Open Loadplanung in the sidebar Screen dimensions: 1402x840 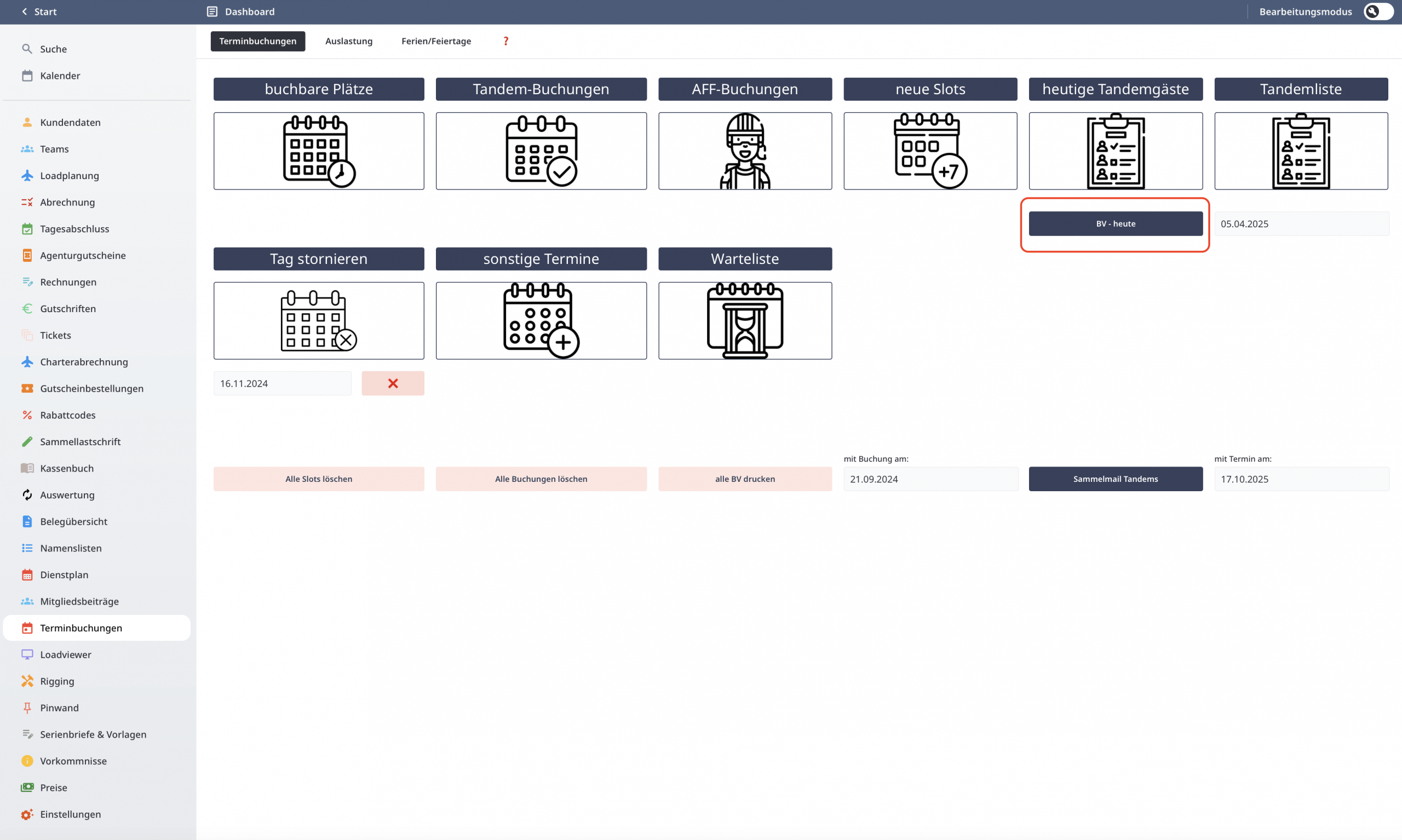pyautogui.click(x=69, y=175)
